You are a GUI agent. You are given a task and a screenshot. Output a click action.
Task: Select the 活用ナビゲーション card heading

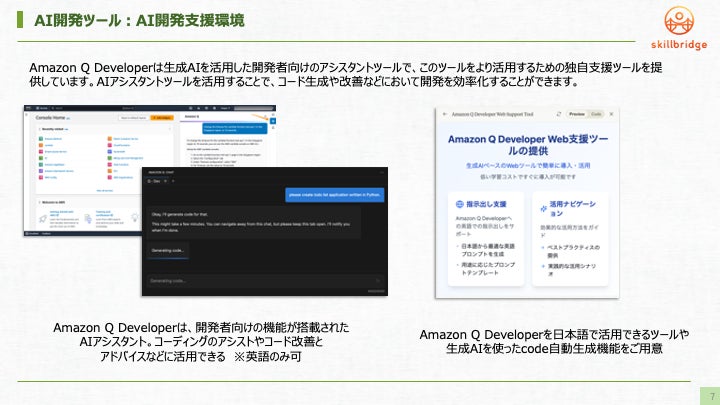(573, 208)
